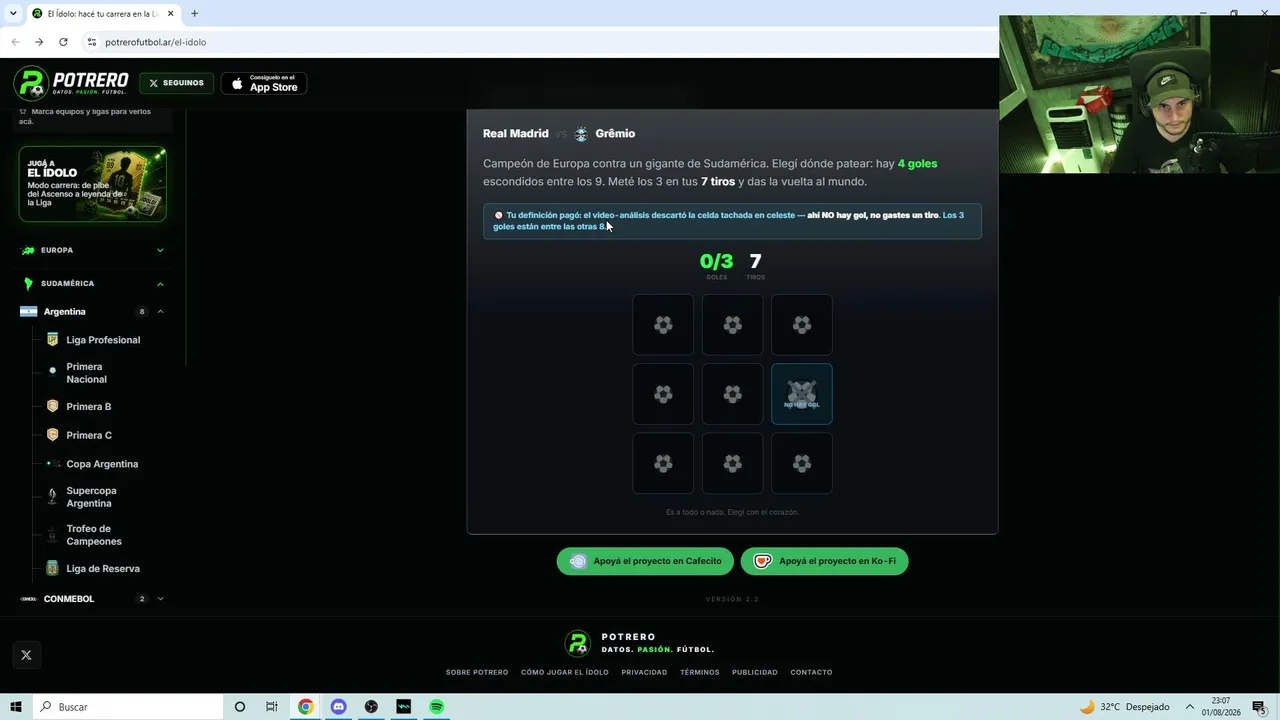Open the Jugá a El Ídolo promo card
Image resolution: width=1280 pixels, height=720 pixels.
click(x=92, y=184)
